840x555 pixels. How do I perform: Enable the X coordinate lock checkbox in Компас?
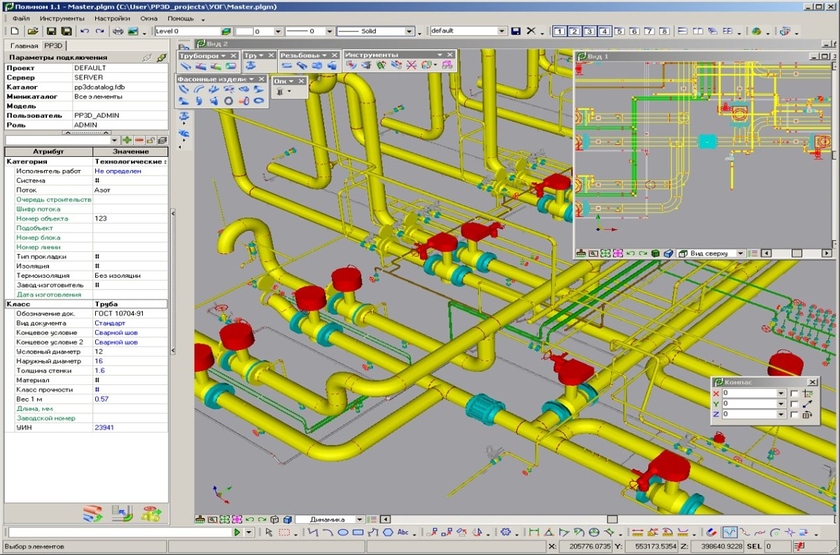pos(794,394)
